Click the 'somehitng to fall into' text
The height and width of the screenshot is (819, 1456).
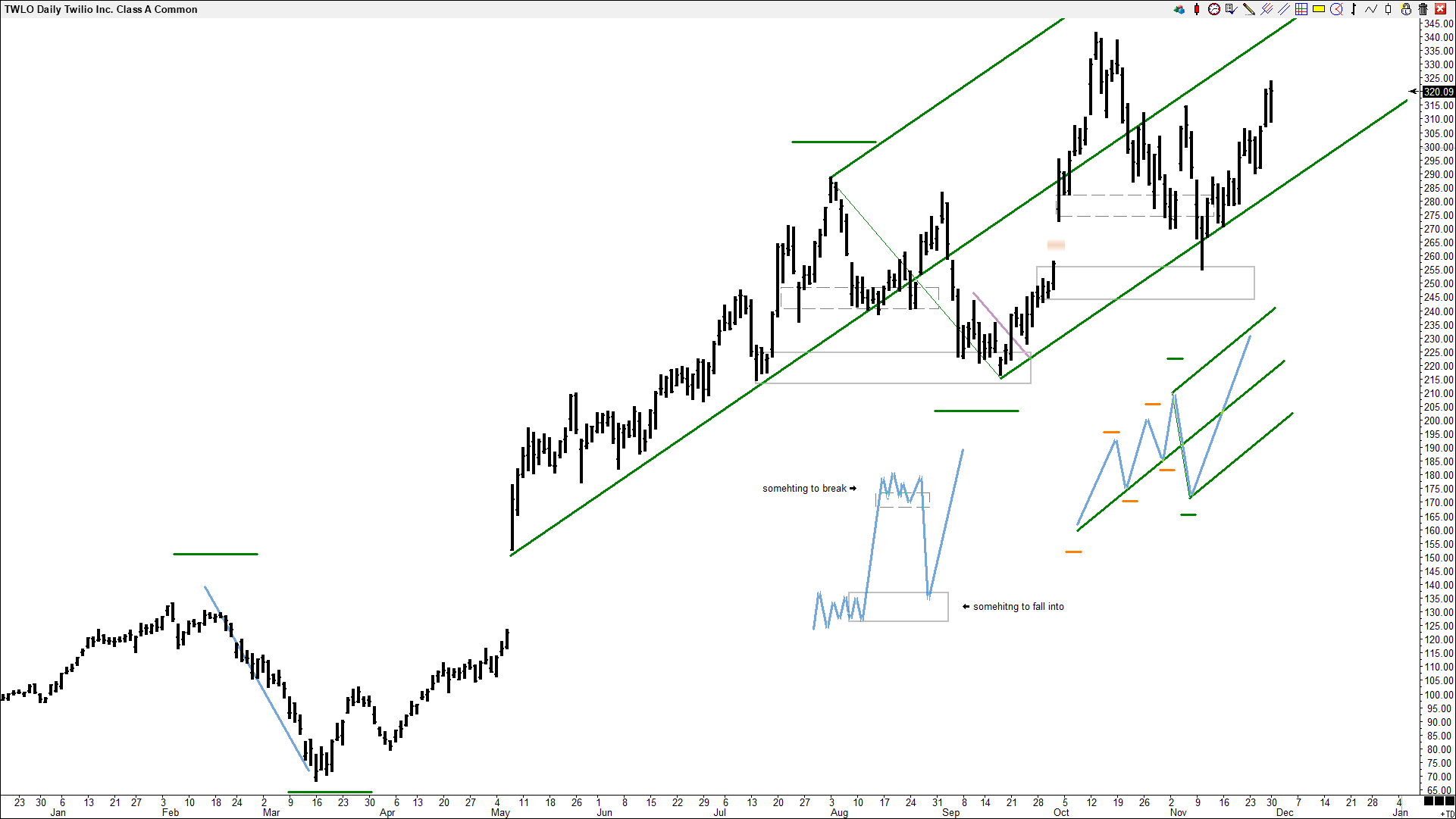1018,607
